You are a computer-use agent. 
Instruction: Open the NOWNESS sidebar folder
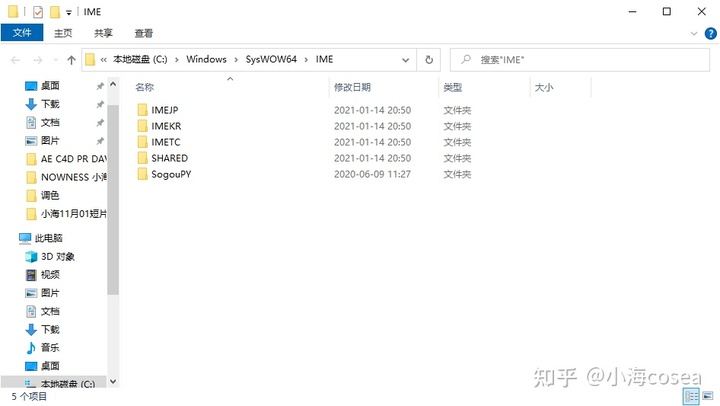coord(66,177)
